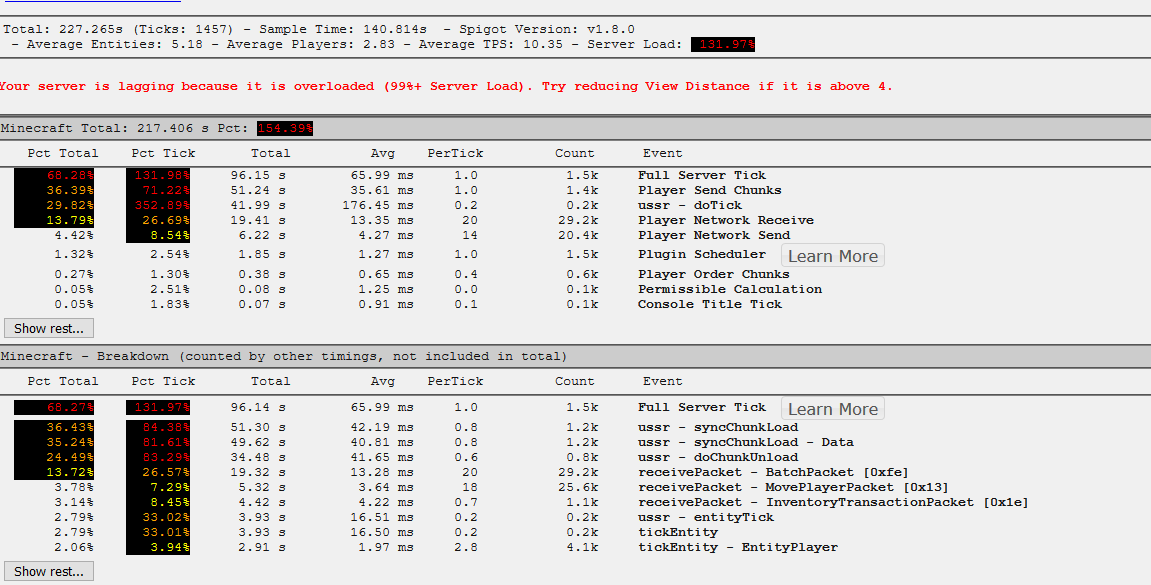
Task: Click the "Show rest..." button in the Minecraft Total table
Action: click(48, 328)
